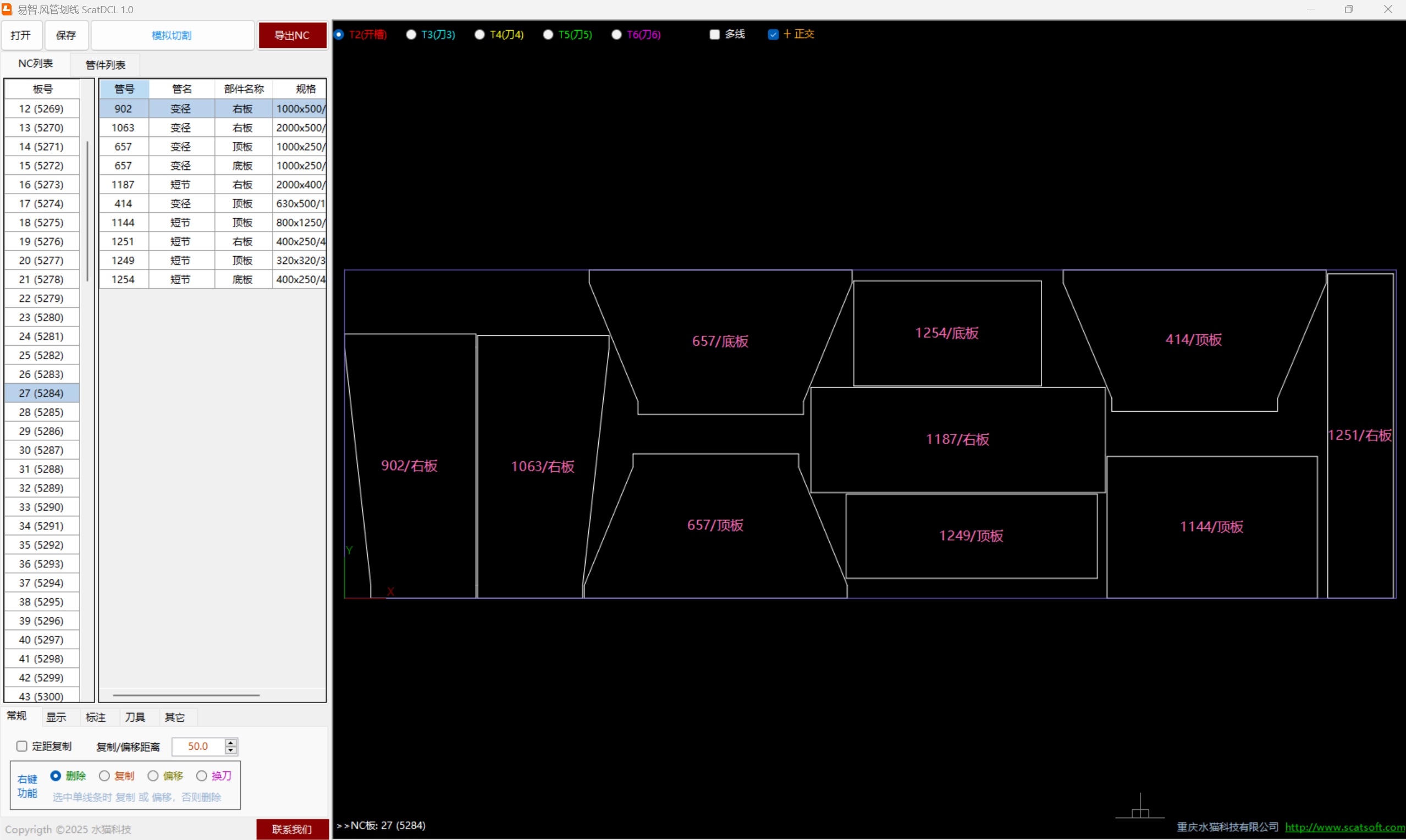Increase copy/offset distance with up arrow

[x=231, y=742]
